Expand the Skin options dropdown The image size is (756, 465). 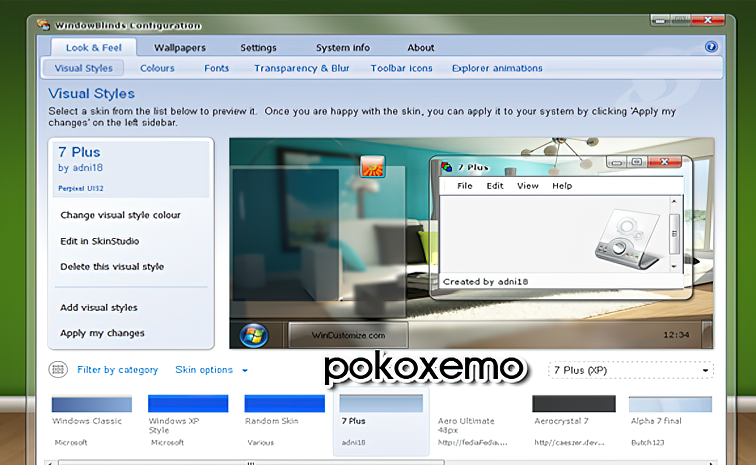tap(211, 370)
